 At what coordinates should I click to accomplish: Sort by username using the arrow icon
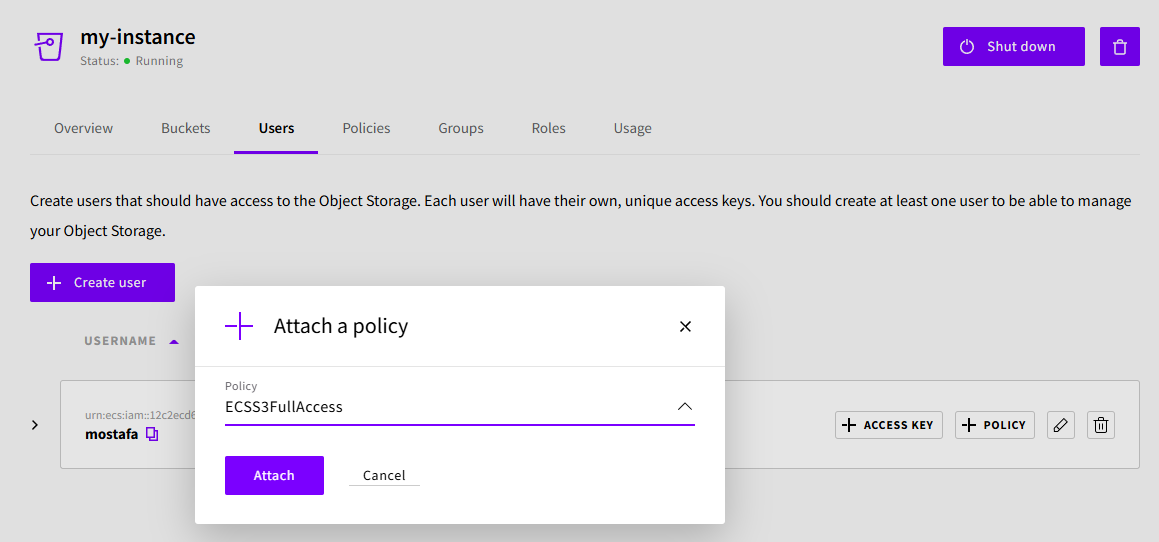point(174,342)
